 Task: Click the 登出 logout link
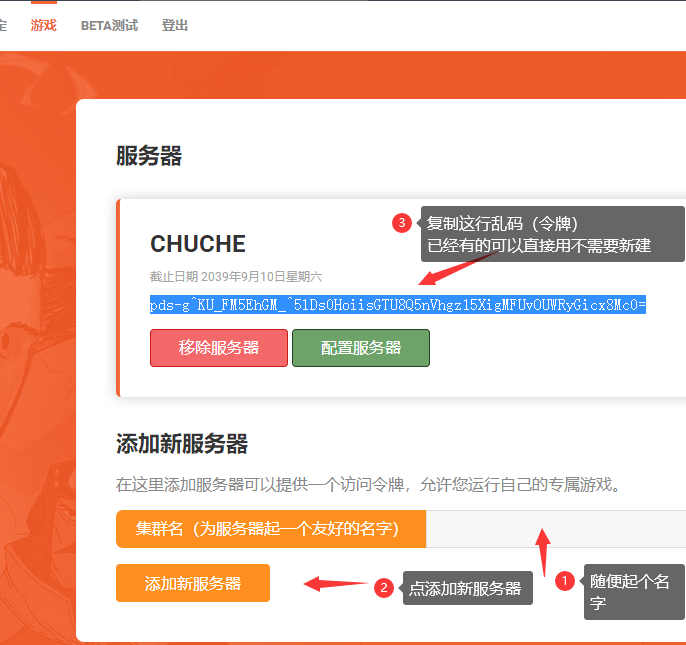175,25
